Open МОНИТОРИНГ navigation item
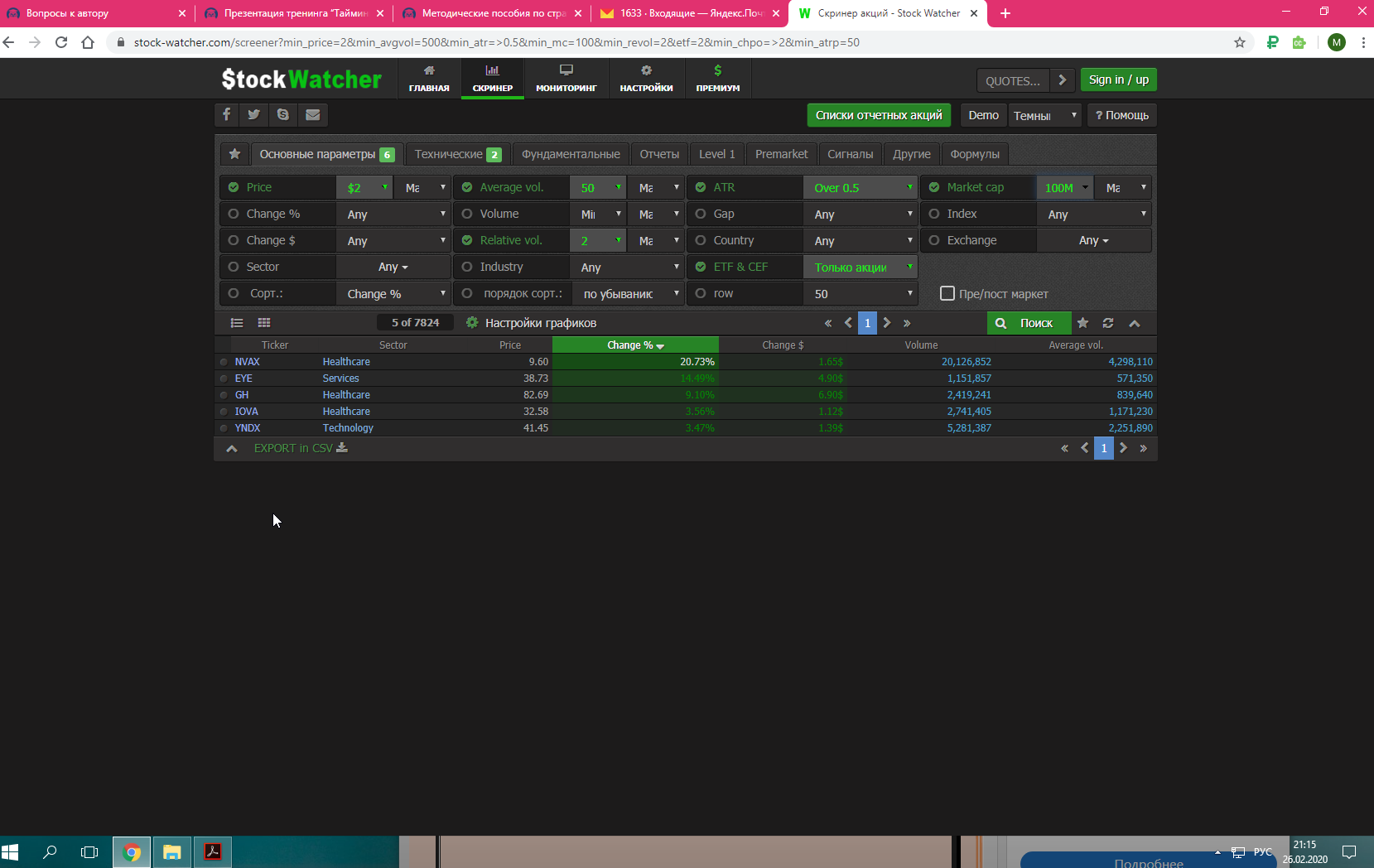 pos(566,80)
